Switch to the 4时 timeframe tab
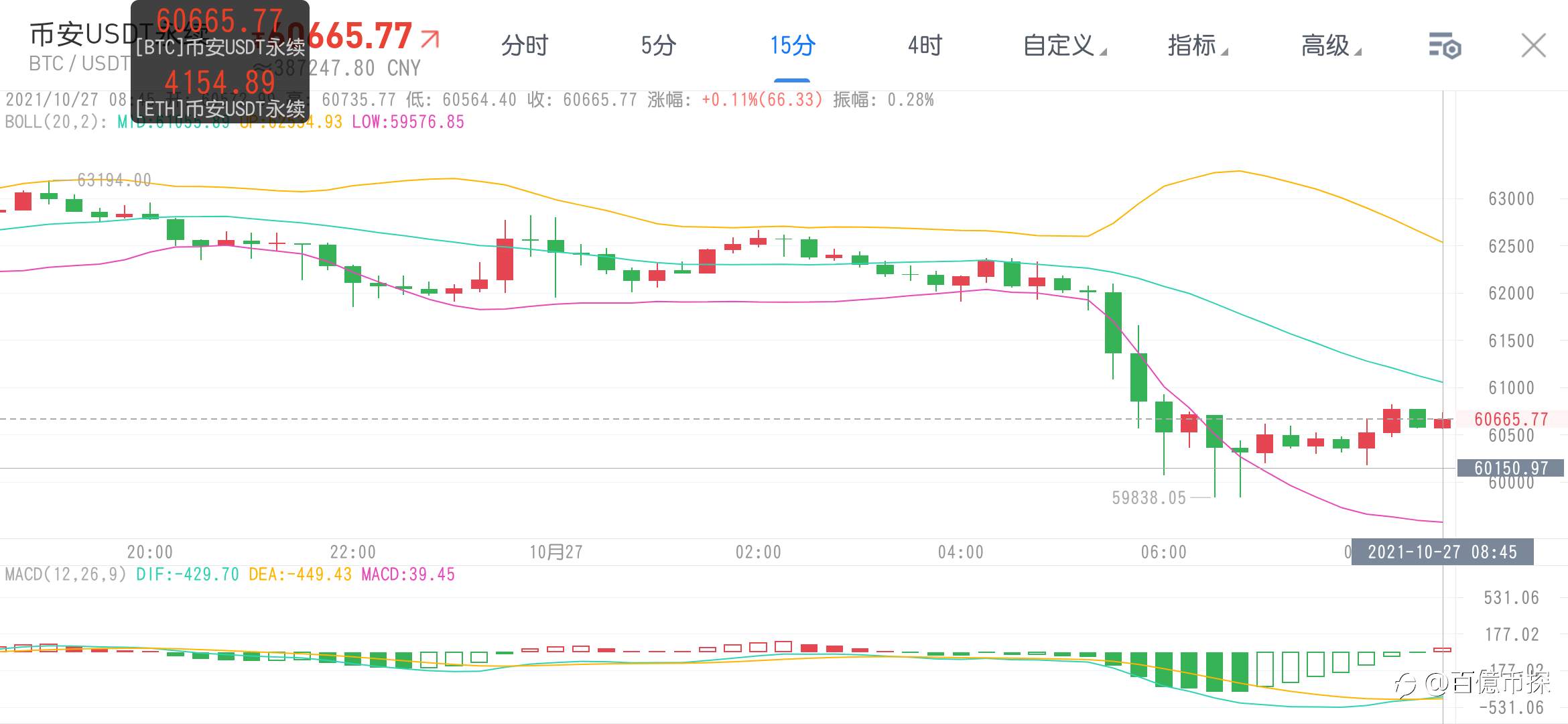Image resolution: width=1568 pixels, height=724 pixels. click(x=925, y=46)
